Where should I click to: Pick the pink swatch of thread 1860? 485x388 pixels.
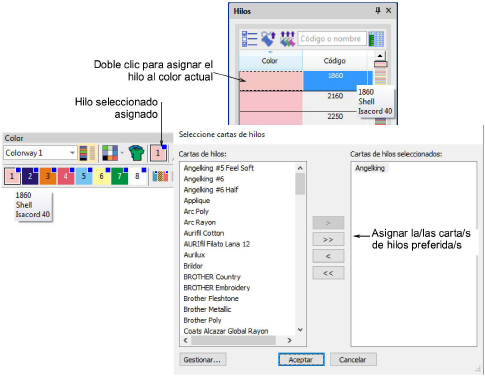pos(271,80)
